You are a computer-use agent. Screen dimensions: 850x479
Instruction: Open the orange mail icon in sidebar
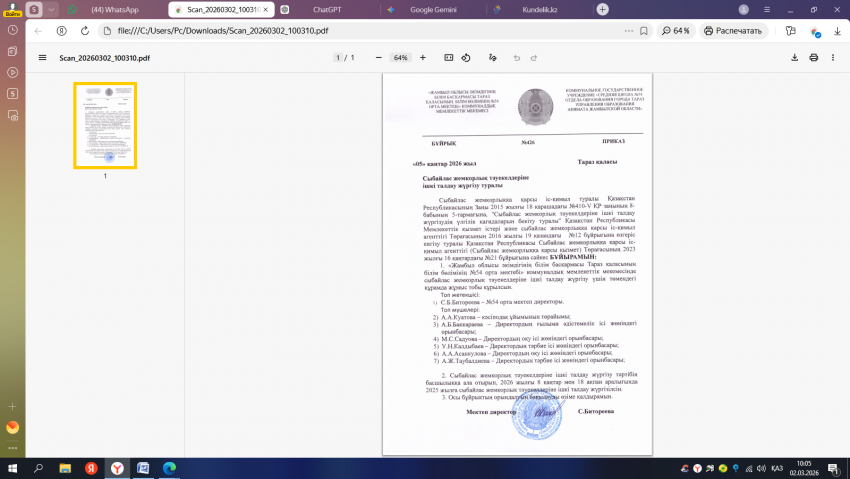coord(12,428)
